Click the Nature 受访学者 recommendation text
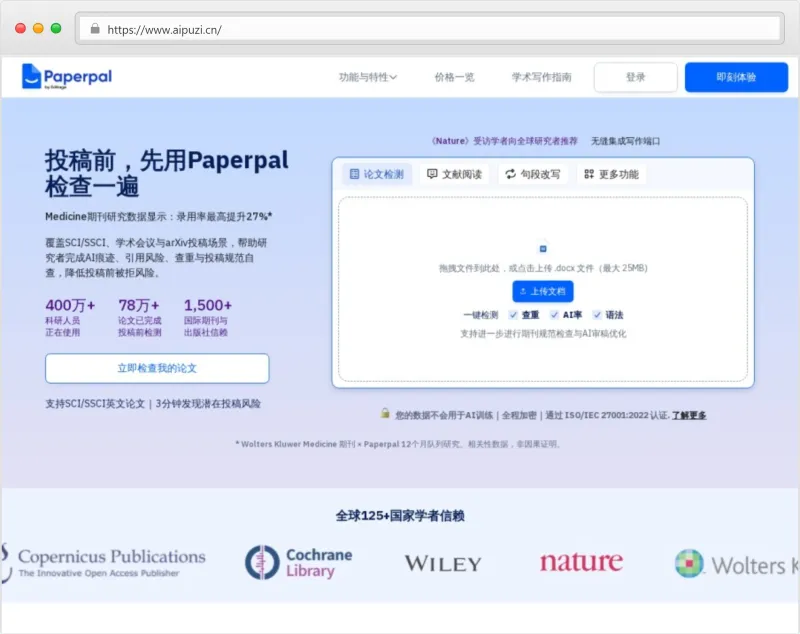The height and width of the screenshot is (634, 800). (505, 141)
